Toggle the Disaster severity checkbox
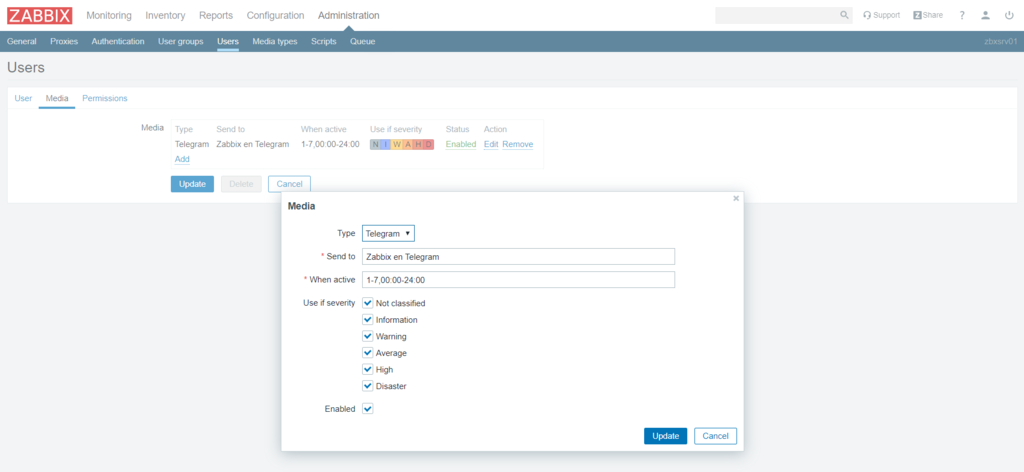Screen dimensions: 1024x472 pos(368,386)
